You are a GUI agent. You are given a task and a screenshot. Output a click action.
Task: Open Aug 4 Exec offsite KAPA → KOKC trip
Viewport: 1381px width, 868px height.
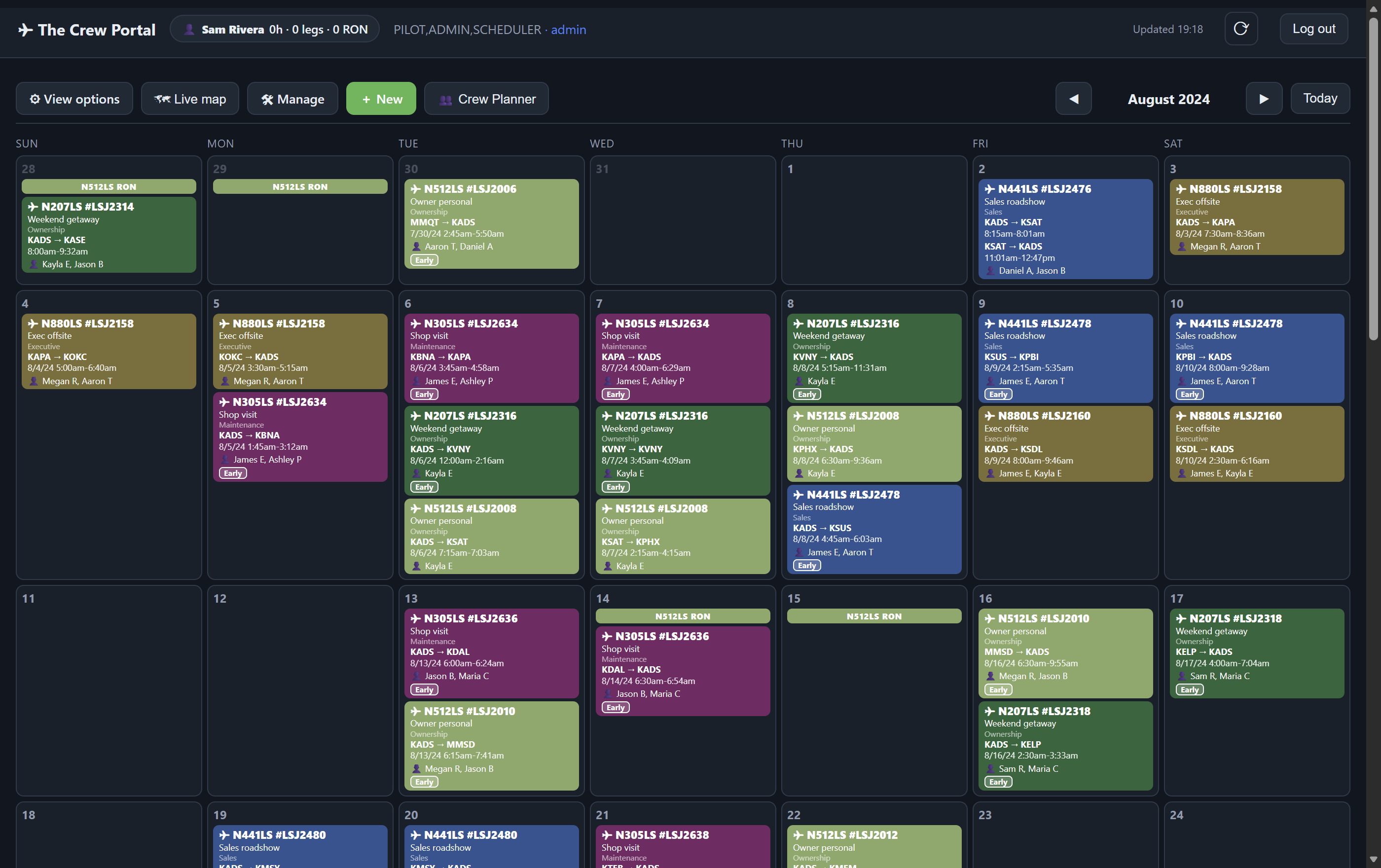click(x=109, y=351)
